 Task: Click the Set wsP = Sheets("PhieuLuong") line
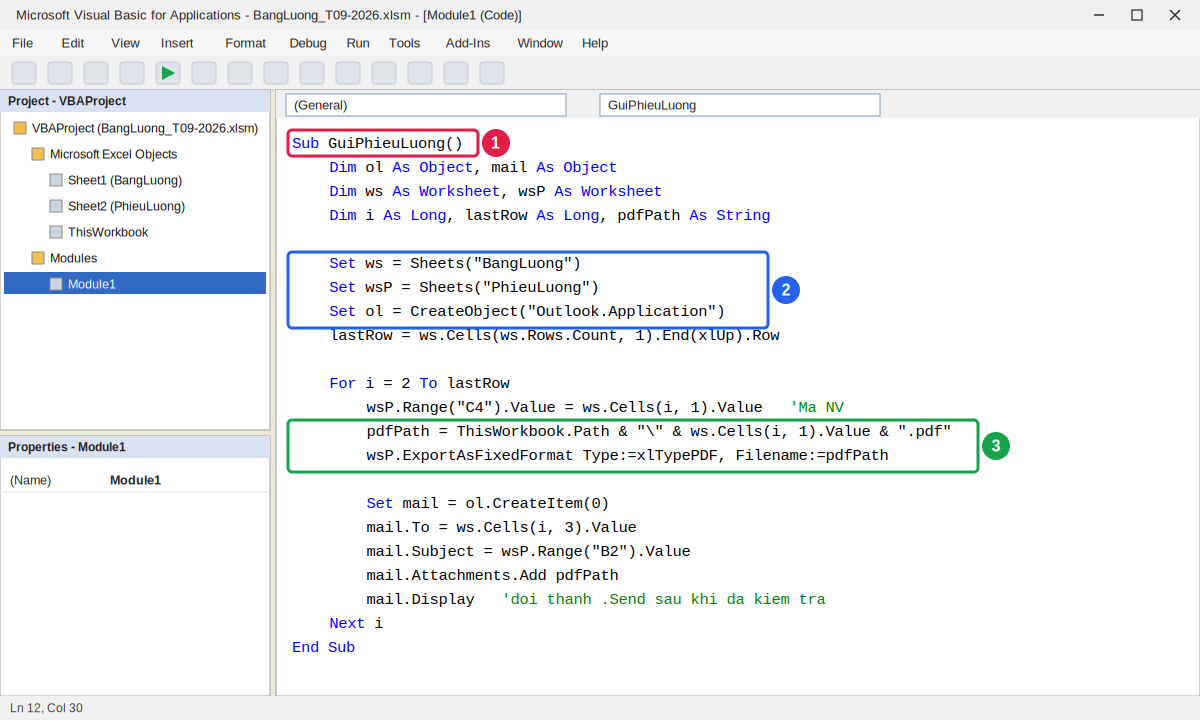464,288
